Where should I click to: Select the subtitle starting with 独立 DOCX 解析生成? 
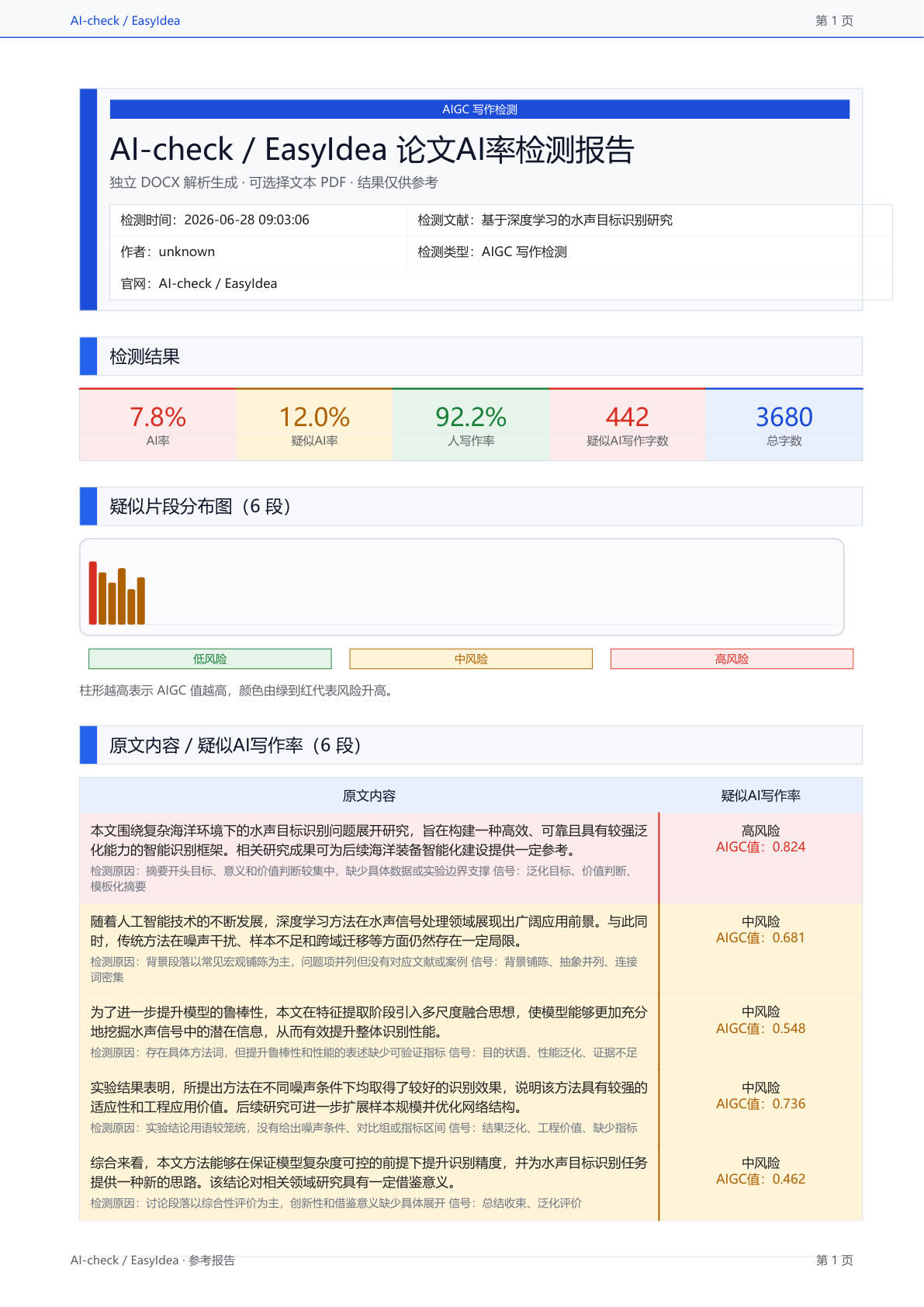(x=274, y=182)
